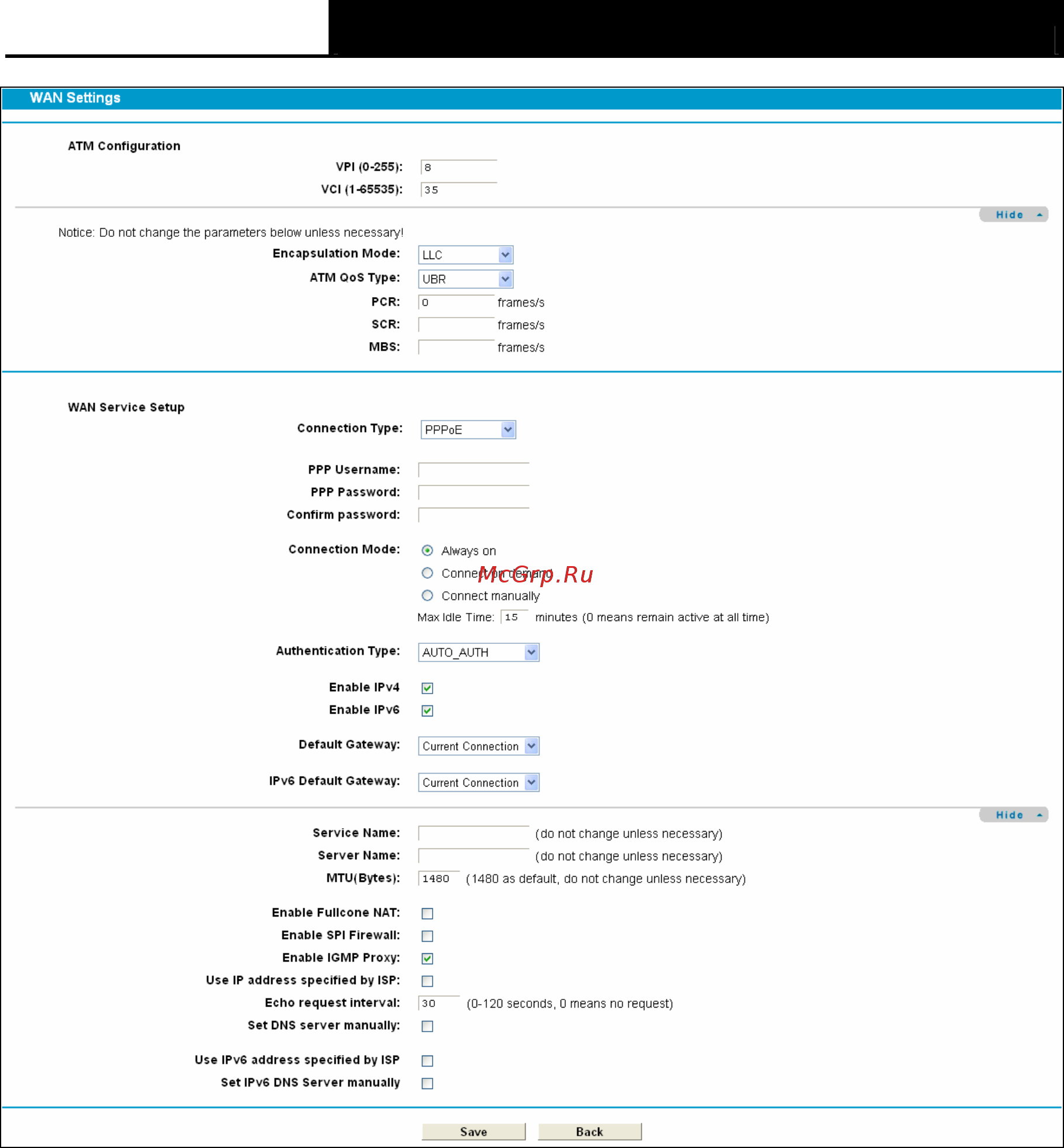Image resolution: width=1064 pixels, height=1148 pixels.
Task: Open the IPv6 Default Gateway dropdown
Action: coord(479,782)
